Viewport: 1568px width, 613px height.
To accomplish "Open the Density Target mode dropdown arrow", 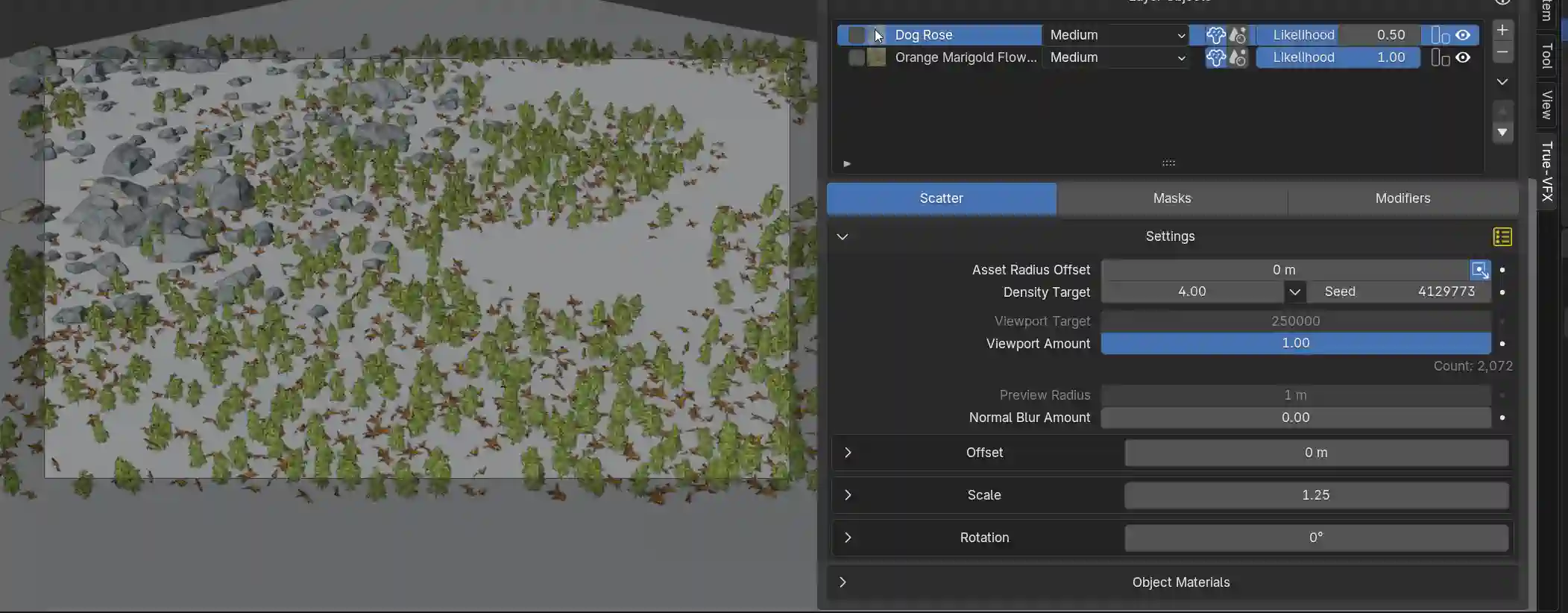I will [x=1294, y=292].
